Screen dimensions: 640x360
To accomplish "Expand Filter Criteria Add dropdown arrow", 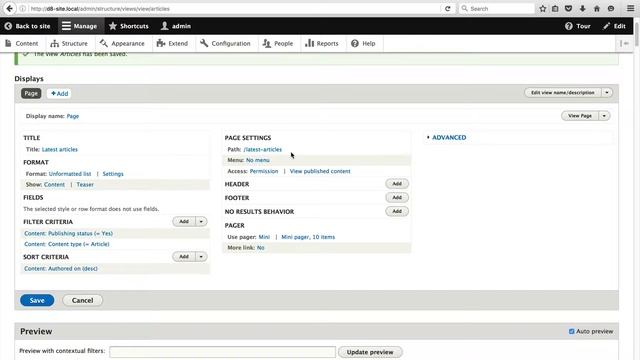I will 201,222.
